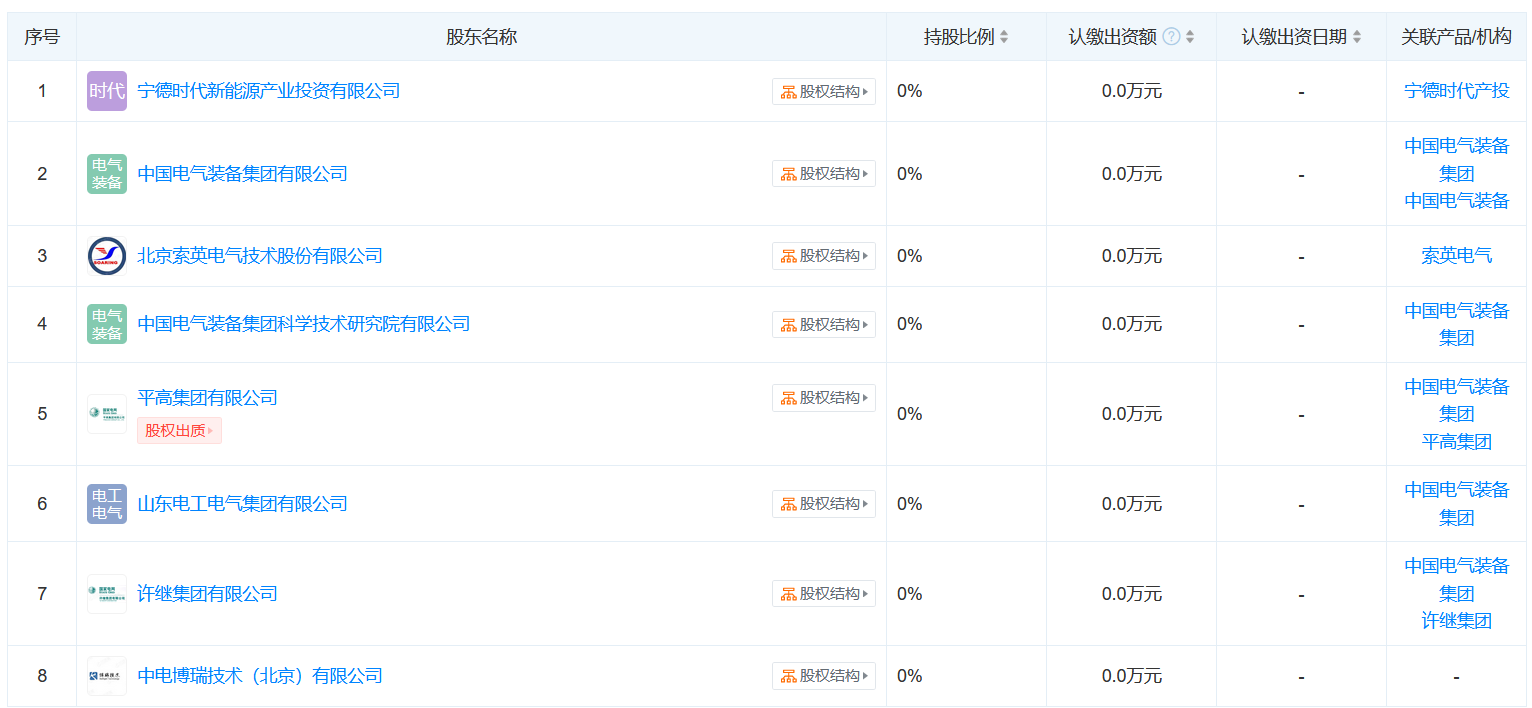Open related product 宁德时代产投
Screen dimensions: 1532x708
click(1456, 91)
